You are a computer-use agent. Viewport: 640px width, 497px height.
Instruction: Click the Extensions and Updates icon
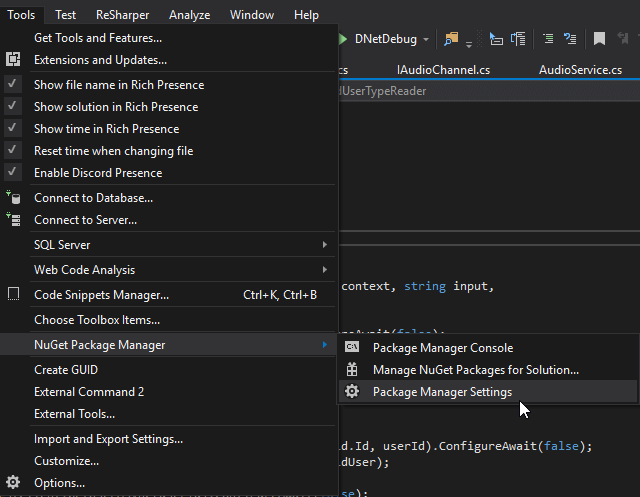13,60
